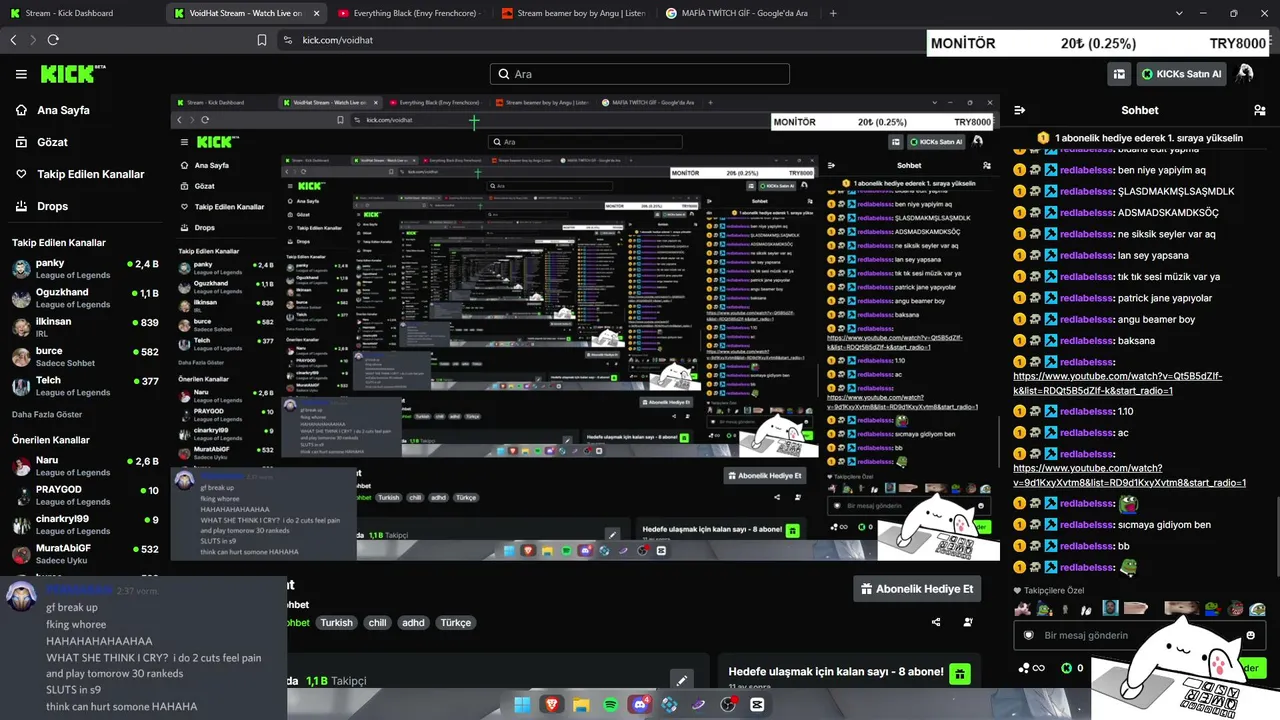Open Takip Edilen Kanallar next to the heart icon
The width and height of the screenshot is (1280, 720).
point(90,174)
